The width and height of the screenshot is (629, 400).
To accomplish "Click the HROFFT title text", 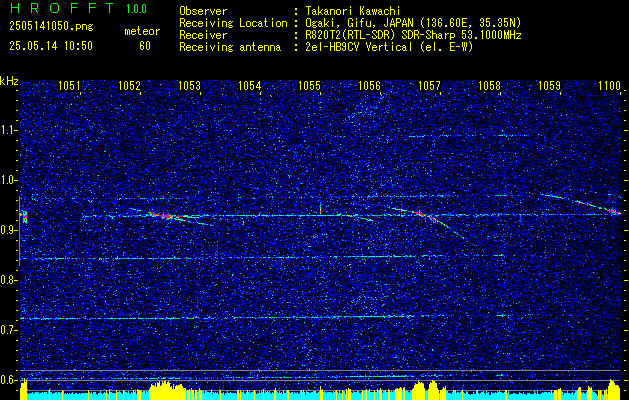I will pyautogui.click(x=62, y=8).
